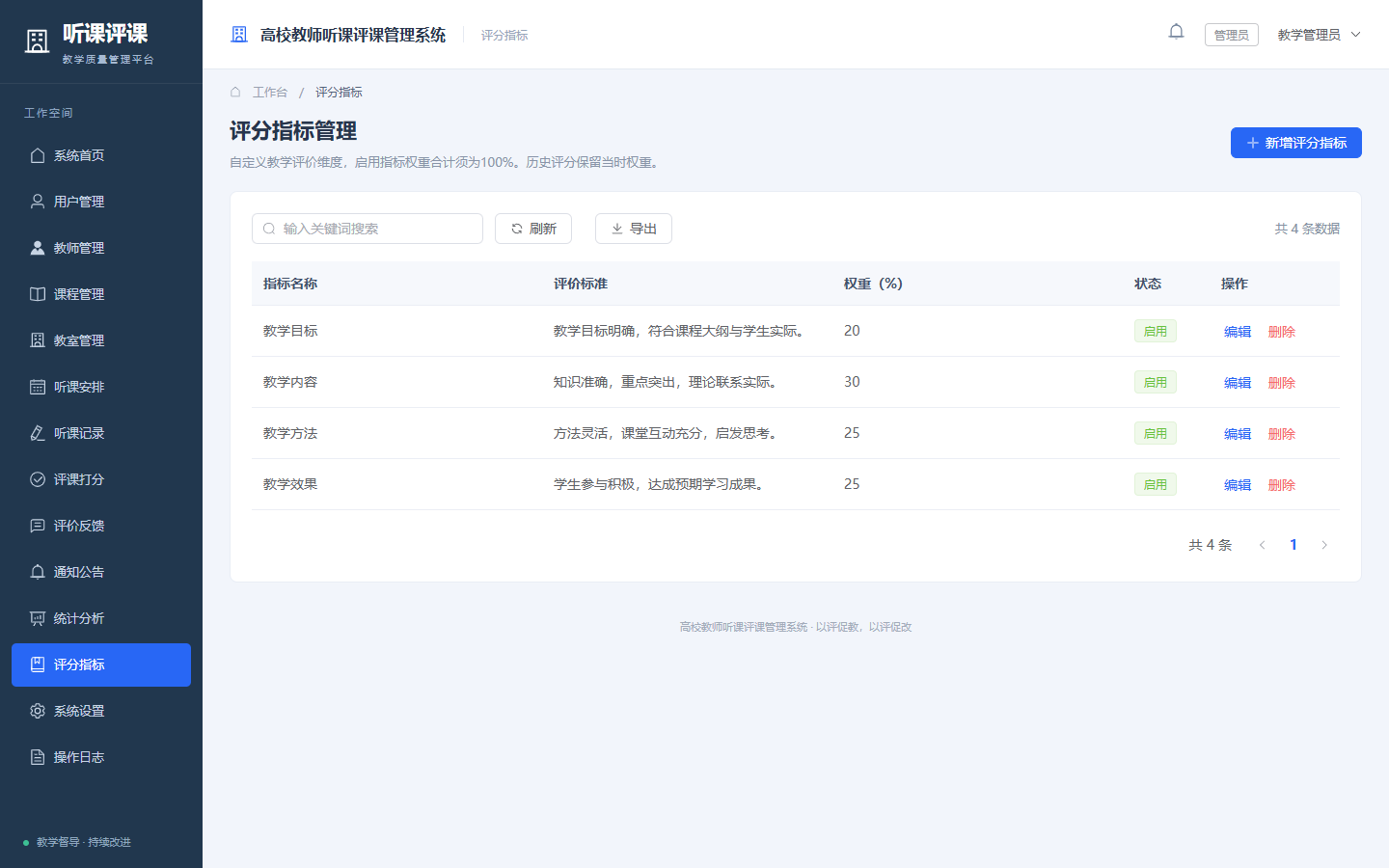This screenshot has width=1389, height=868.
Task: Delete the 教学效果 indicator
Action: (x=1282, y=485)
